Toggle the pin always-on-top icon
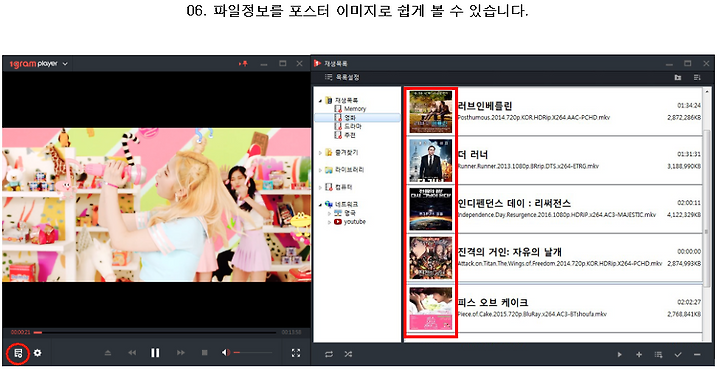Image resolution: width=720 pixels, height=370 pixels. tap(243, 64)
